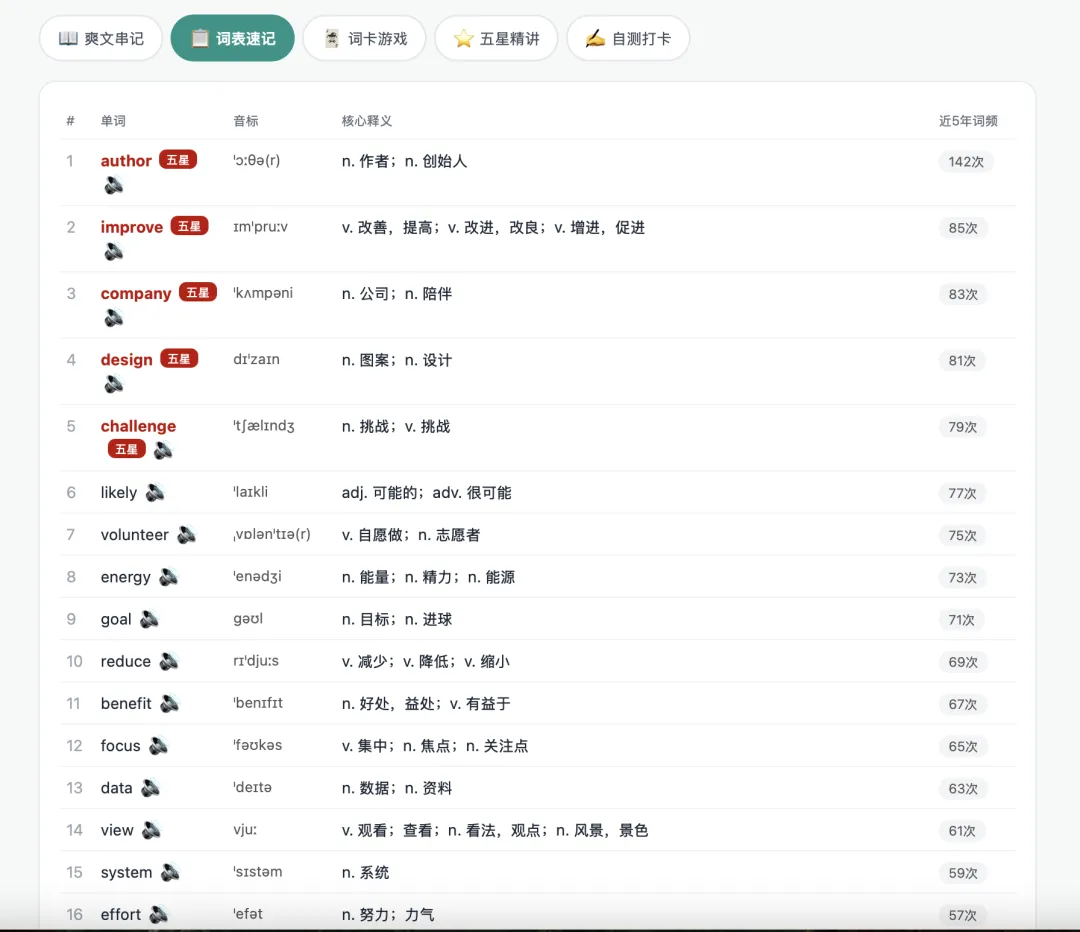This screenshot has width=1080, height=932.
Task: Click the 五星 badge next to author
Action: click(178, 160)
